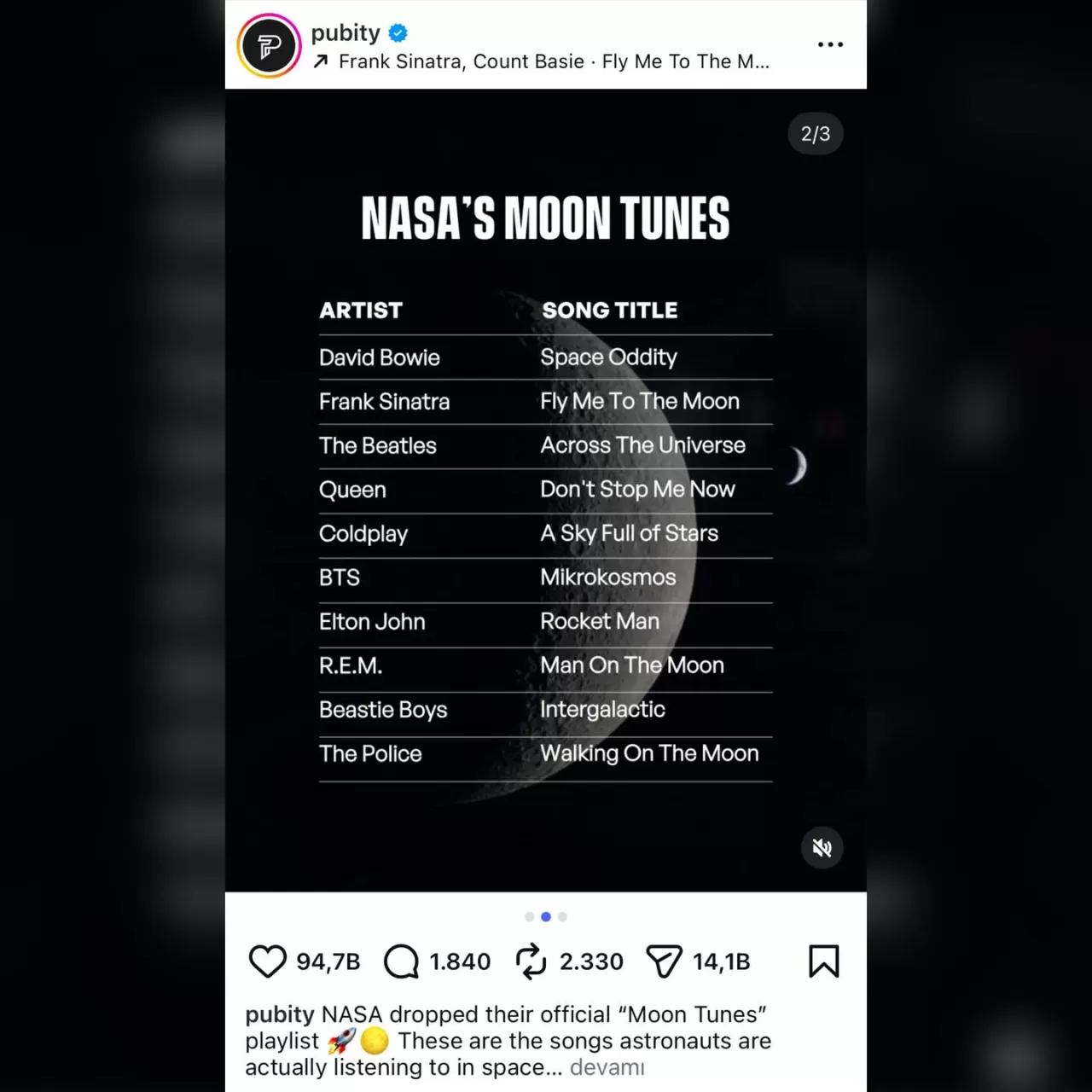The image size is (1092, 1092).
Task: Like the post with the heart icon
Action: [268, 961]
